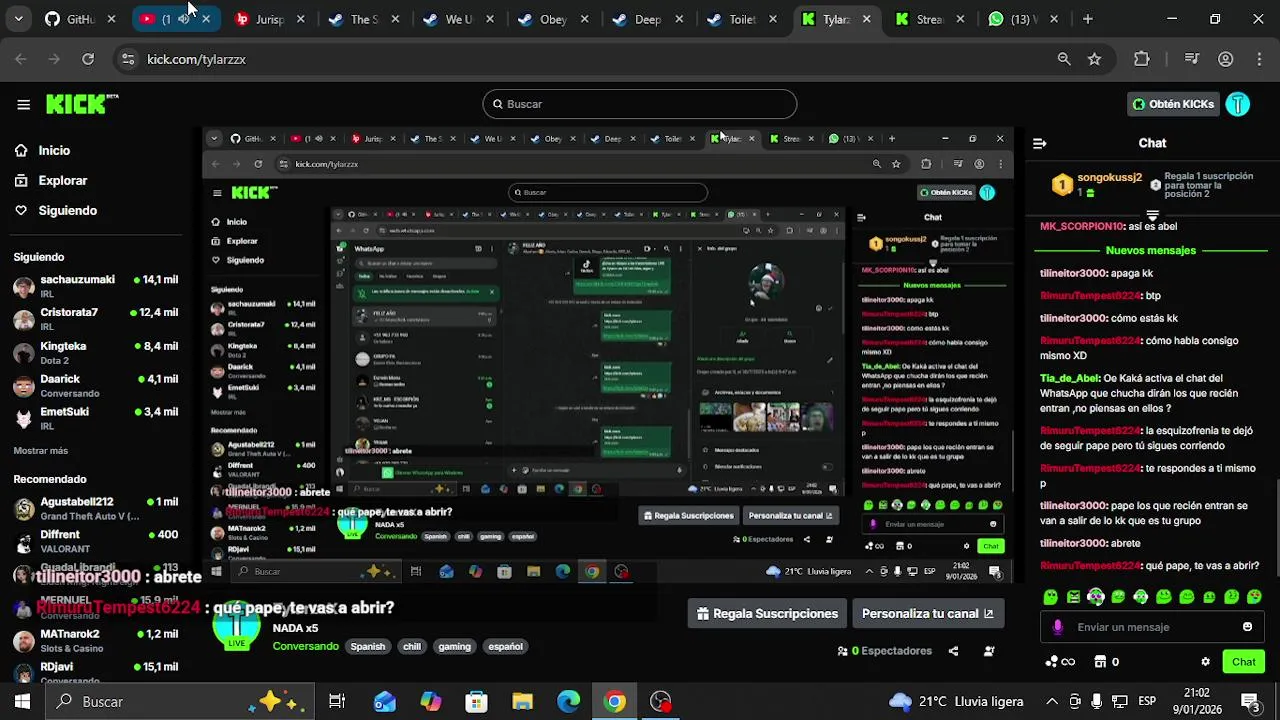Open the emote picker smiley
This screenshot has height=720, width=1280.
[1247, 627]
